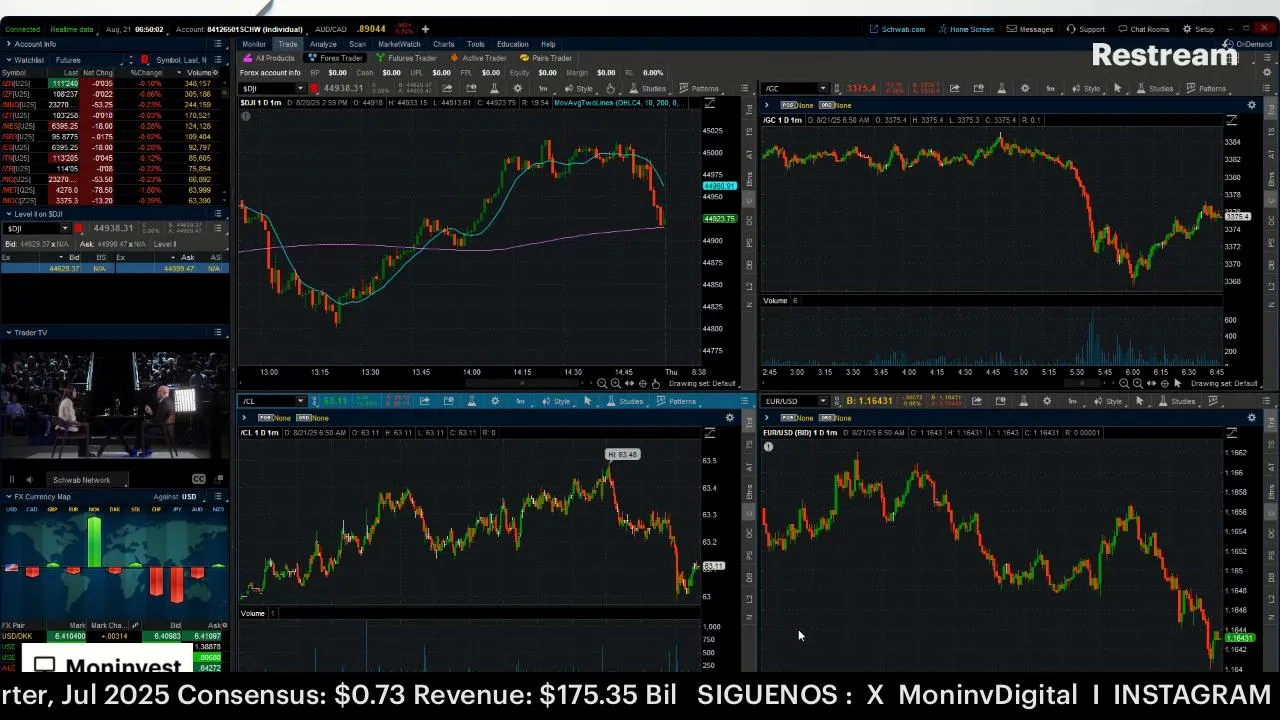1280x720 pixels.
Task: Pick the watchlist symbol link color
Action: [x=145, y=60]
